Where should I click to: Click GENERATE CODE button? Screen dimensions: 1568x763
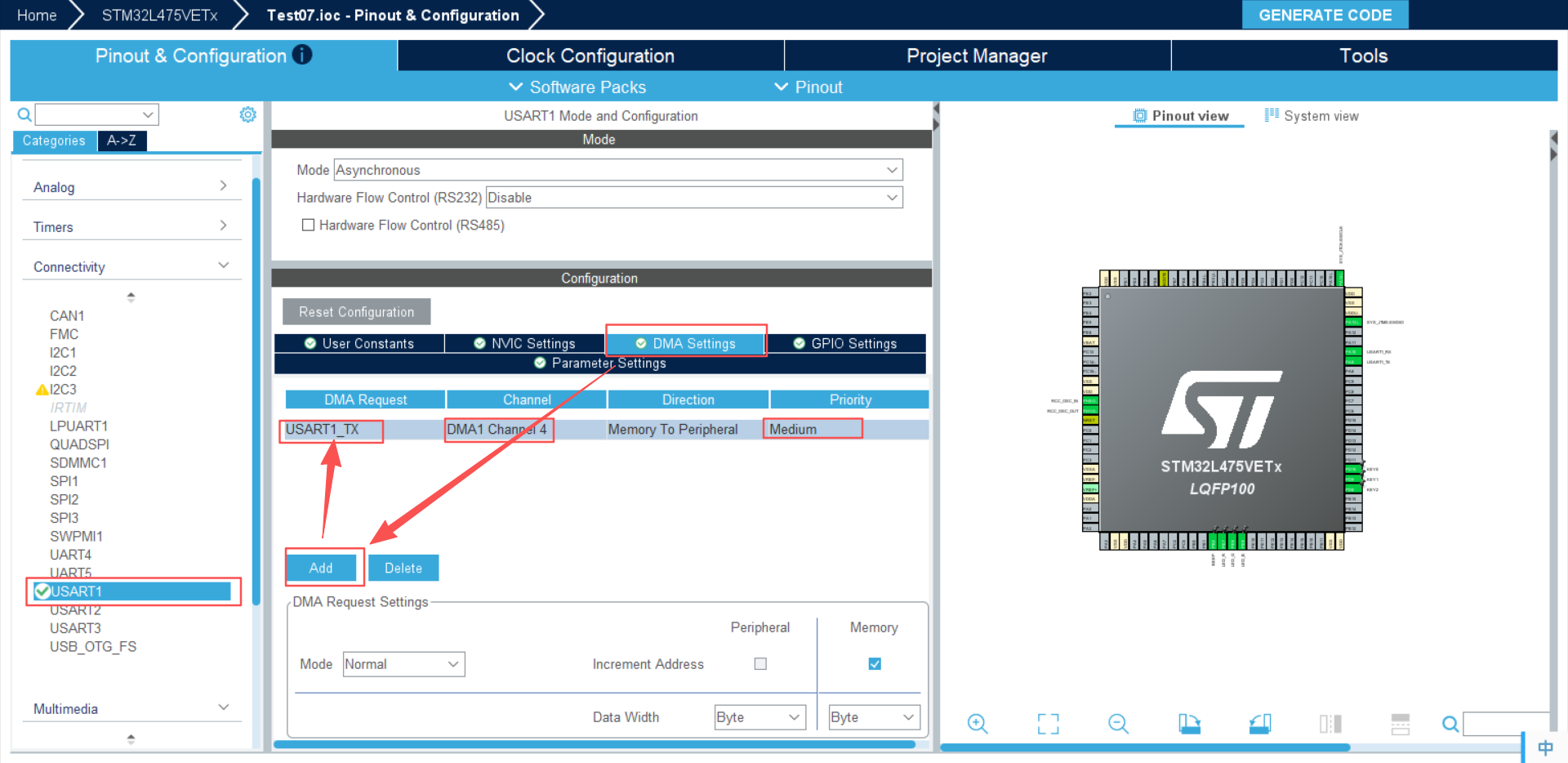(1325, 15)
